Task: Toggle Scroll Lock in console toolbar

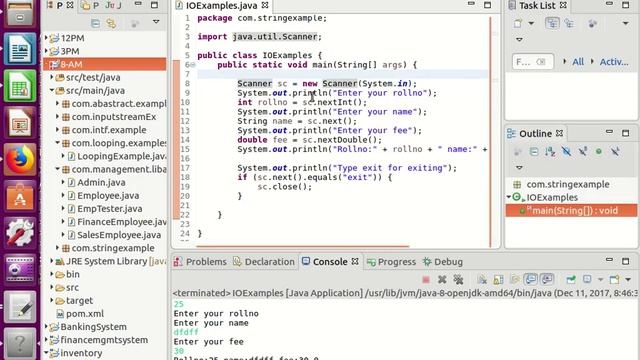Action: tap(498, 280)
